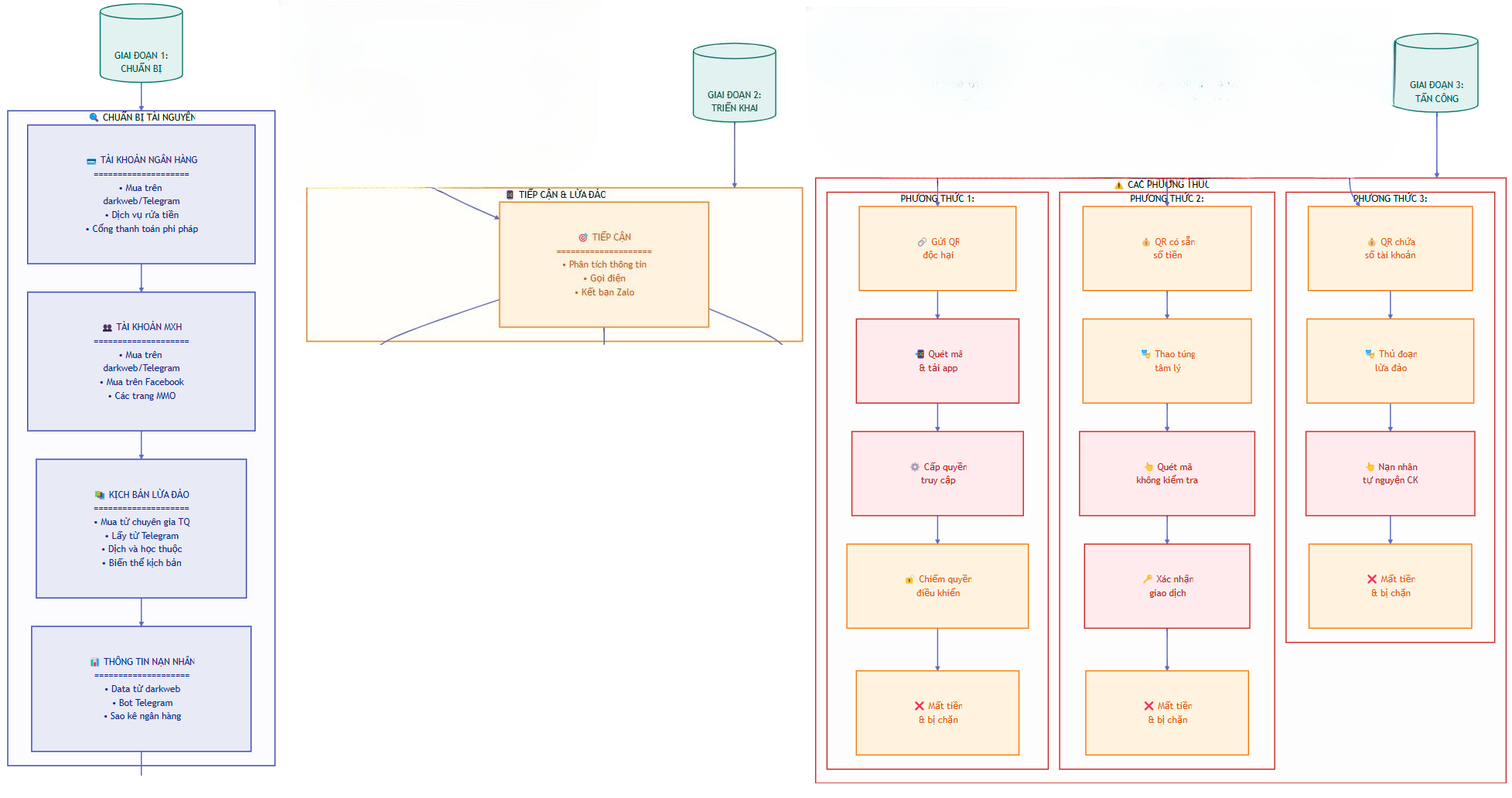The height and width of the screenshot is (798, 1512).
Task: Click the text độc hại under Gửi QR
Action: (x=938, y=255)
